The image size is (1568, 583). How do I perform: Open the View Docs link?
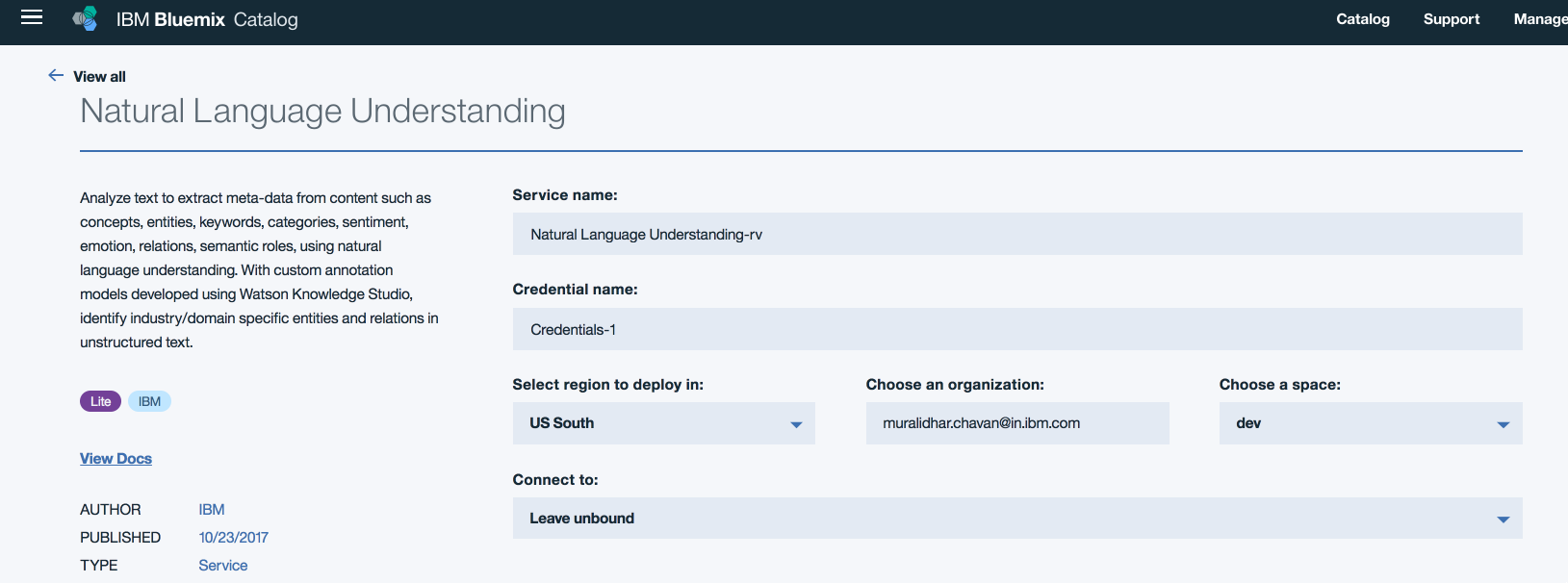coord(116,459)
